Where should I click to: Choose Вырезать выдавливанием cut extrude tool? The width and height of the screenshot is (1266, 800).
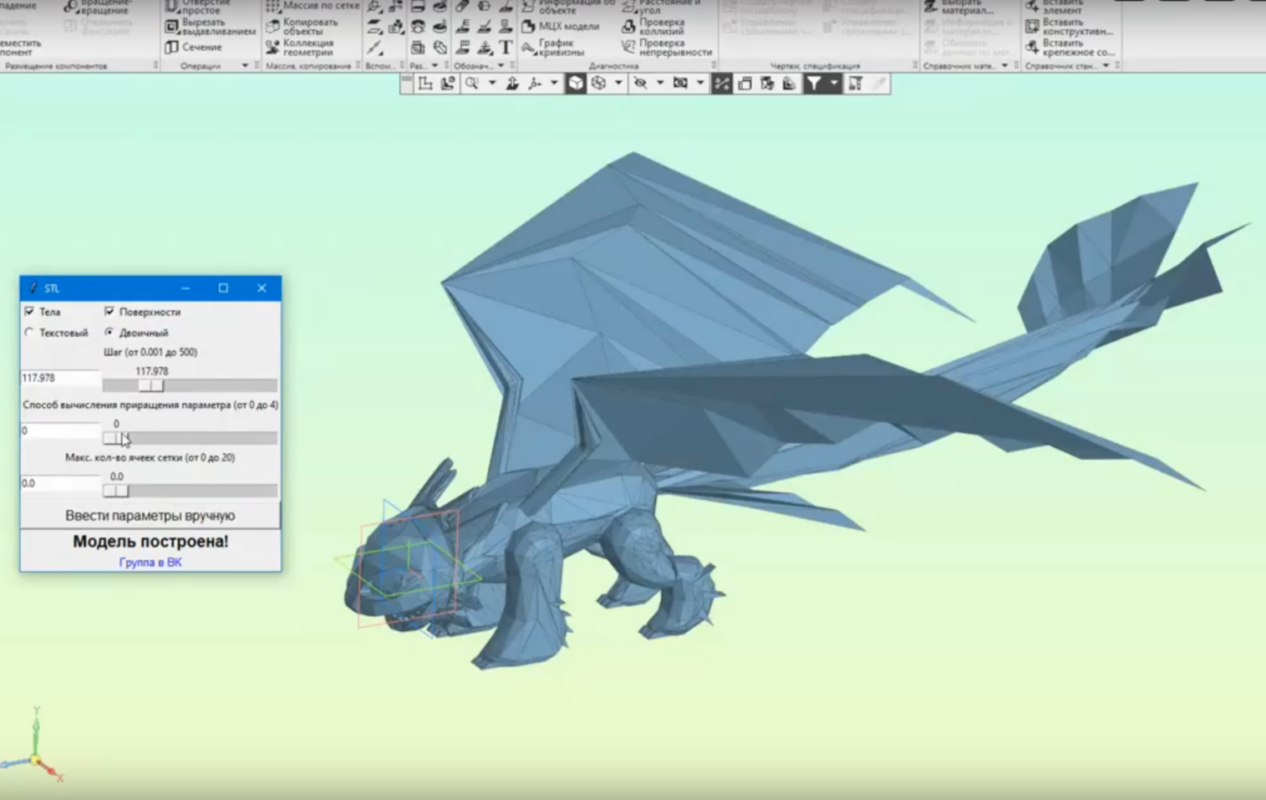tap(210, 26)
